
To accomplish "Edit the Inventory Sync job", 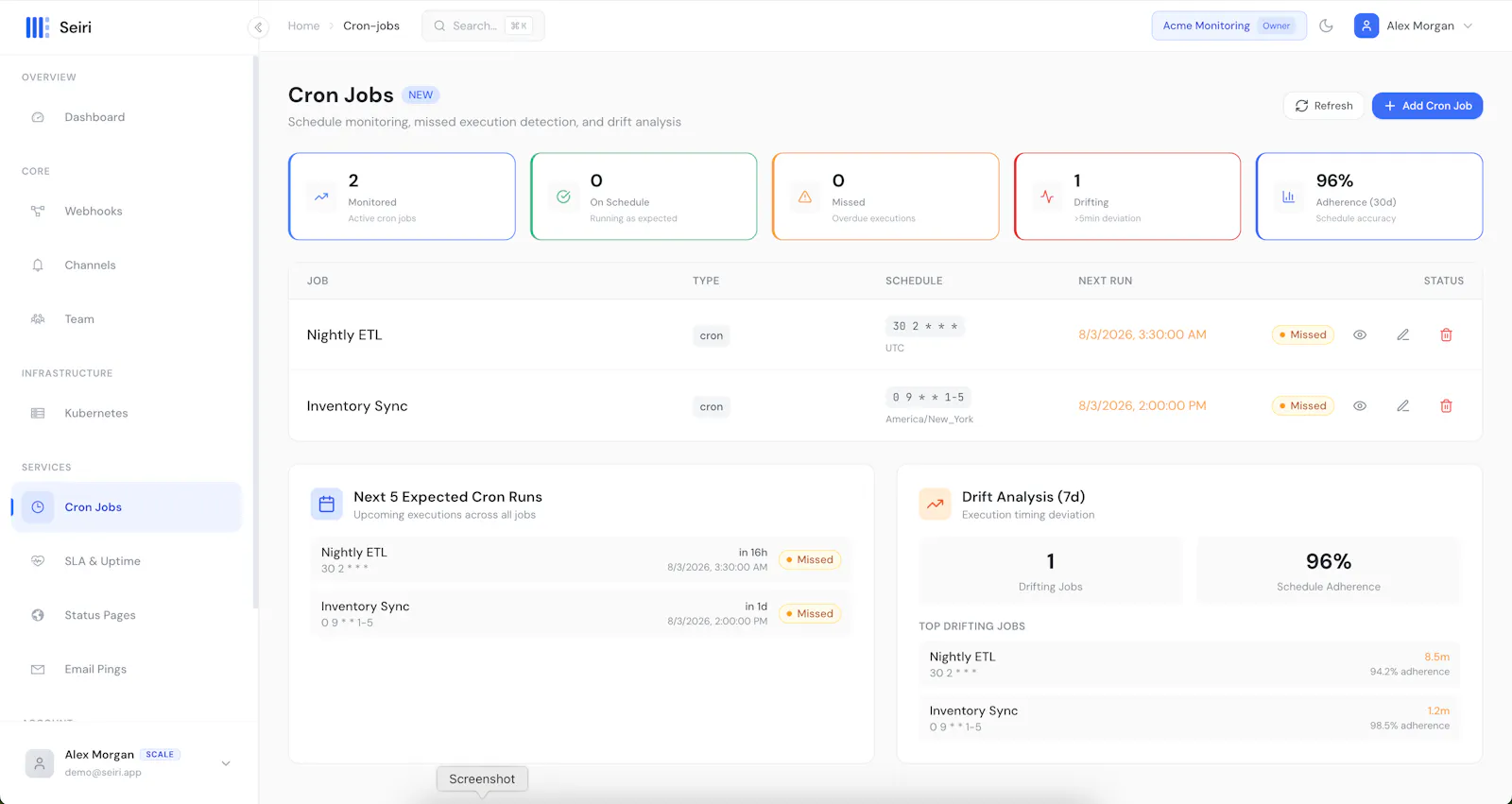I will point(1403,406).
